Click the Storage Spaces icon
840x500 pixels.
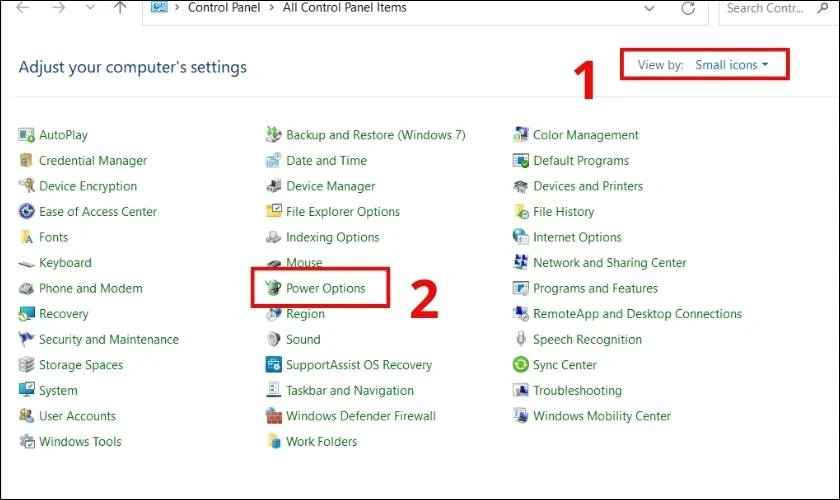point(26,364)
